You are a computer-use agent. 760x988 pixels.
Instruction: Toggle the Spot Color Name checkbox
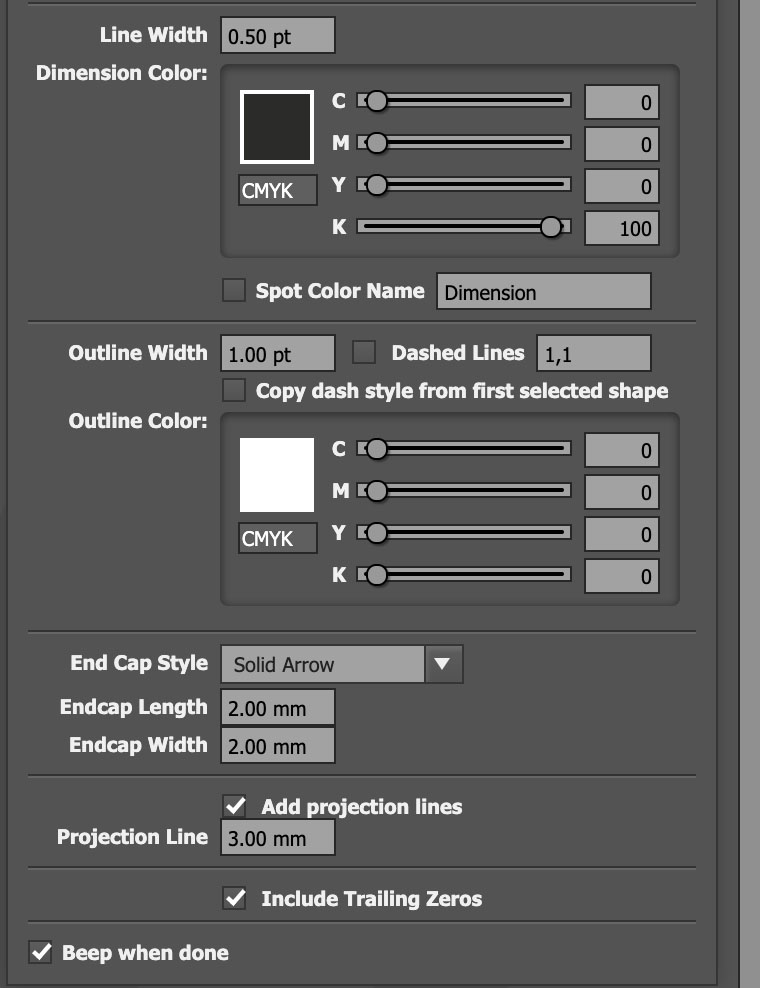[233, 291]
